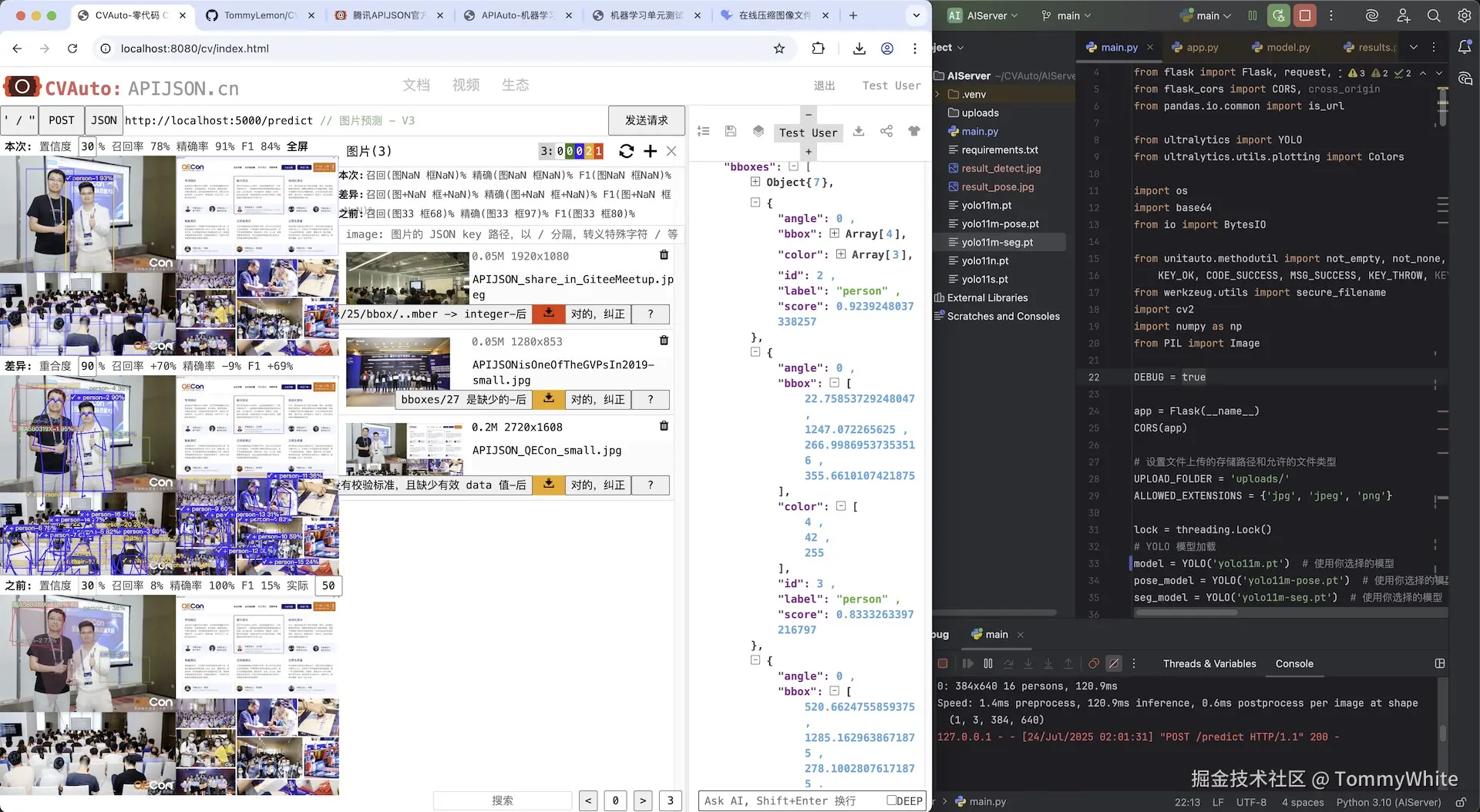
Task: Open global search in the IDE title bar
Action: (x=1432, y=15)
